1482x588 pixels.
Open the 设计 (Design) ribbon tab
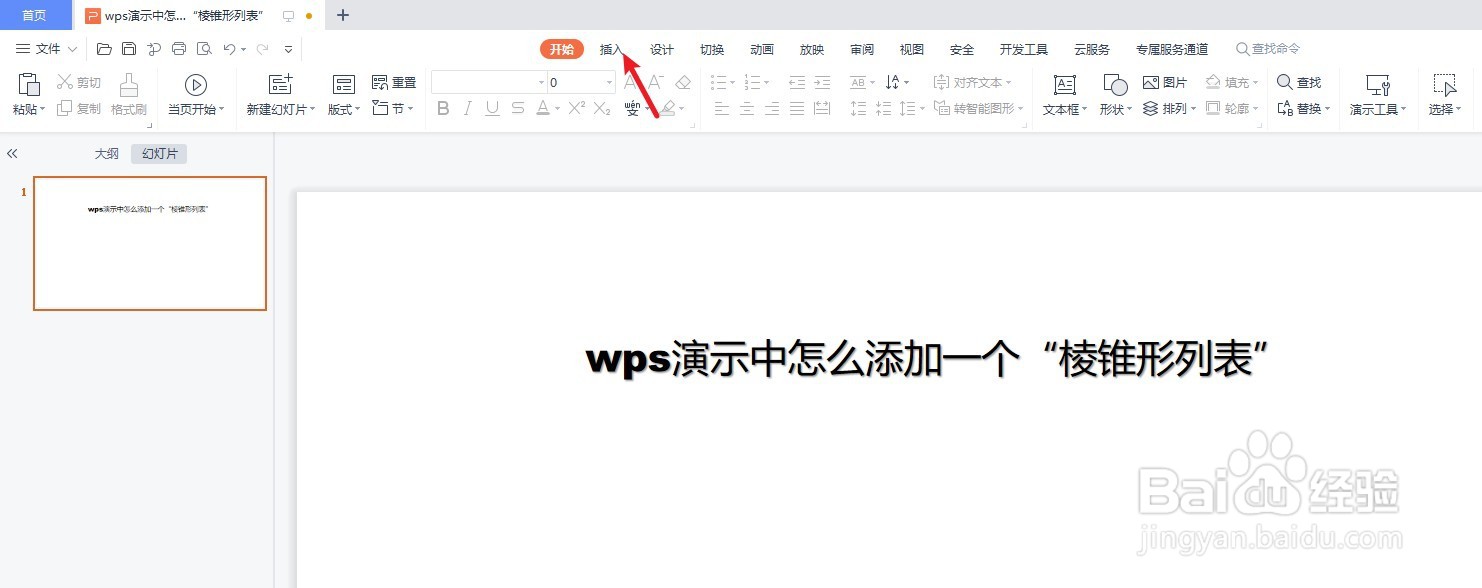[x=662, y=49]
